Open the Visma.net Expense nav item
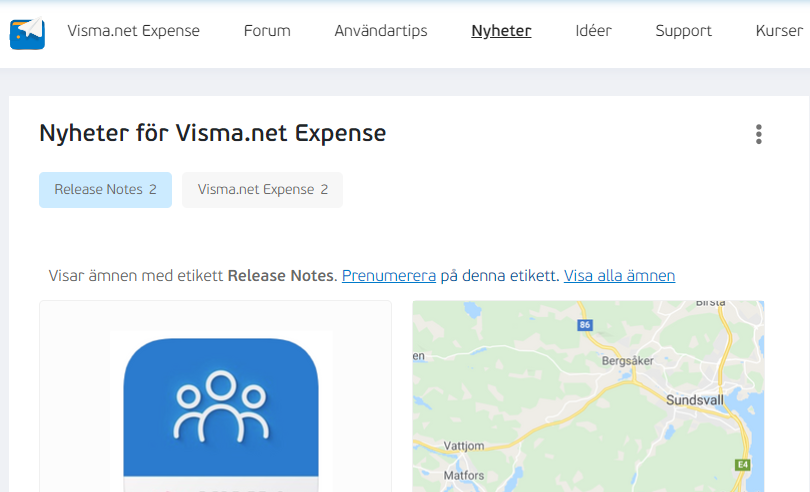 [133, 31]
